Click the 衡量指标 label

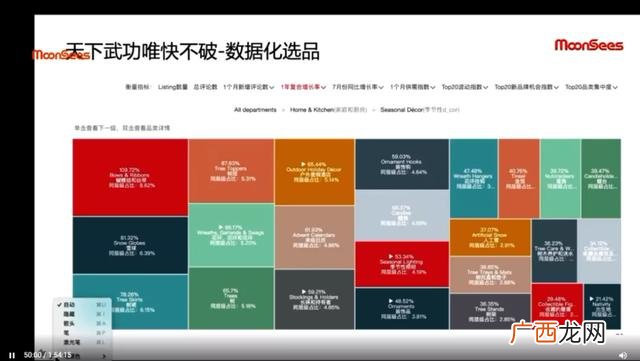point(138,87)
